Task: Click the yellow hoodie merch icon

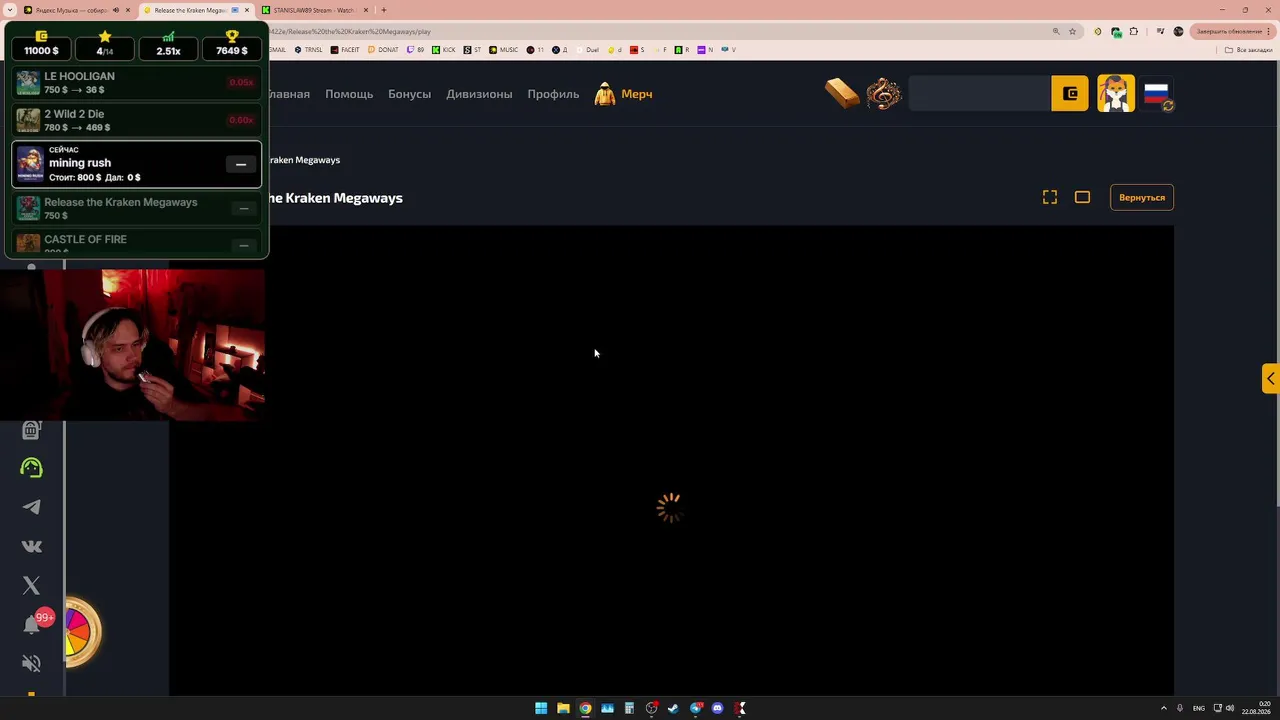Action: (x=605, y=94)
